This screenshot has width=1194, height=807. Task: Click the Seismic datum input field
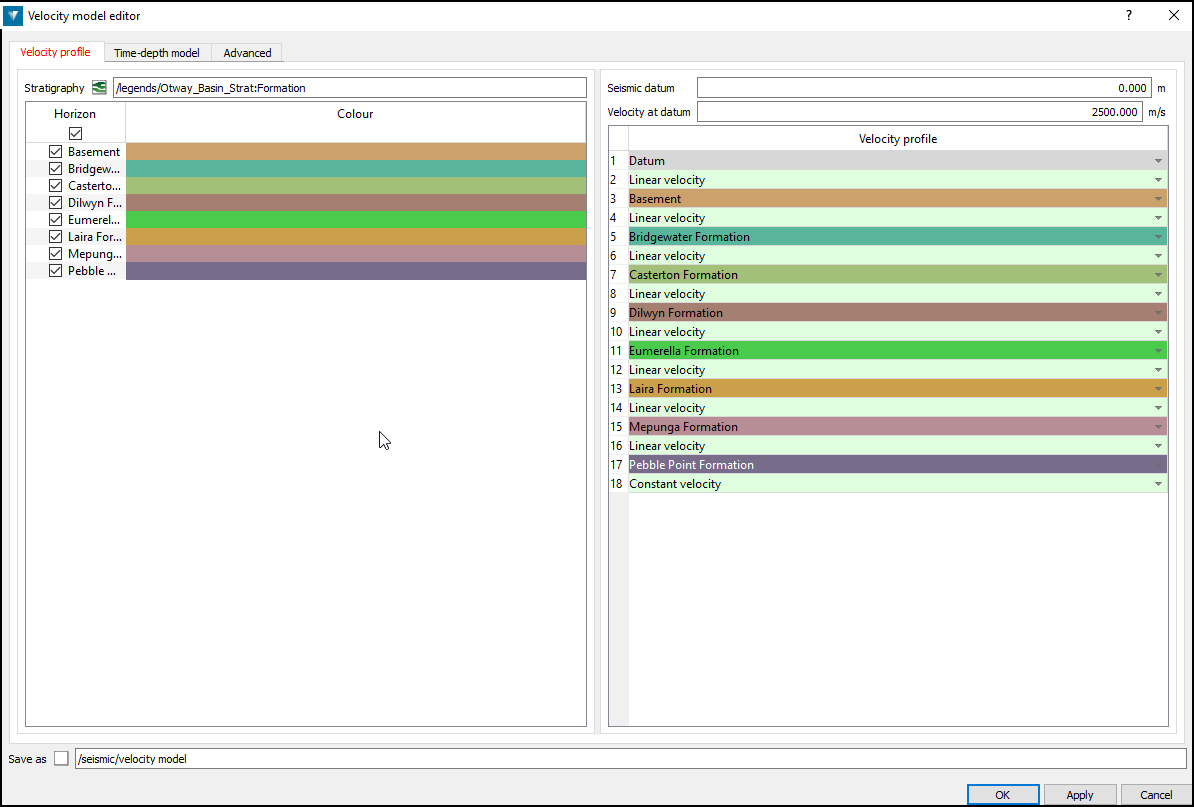[920, 87]
